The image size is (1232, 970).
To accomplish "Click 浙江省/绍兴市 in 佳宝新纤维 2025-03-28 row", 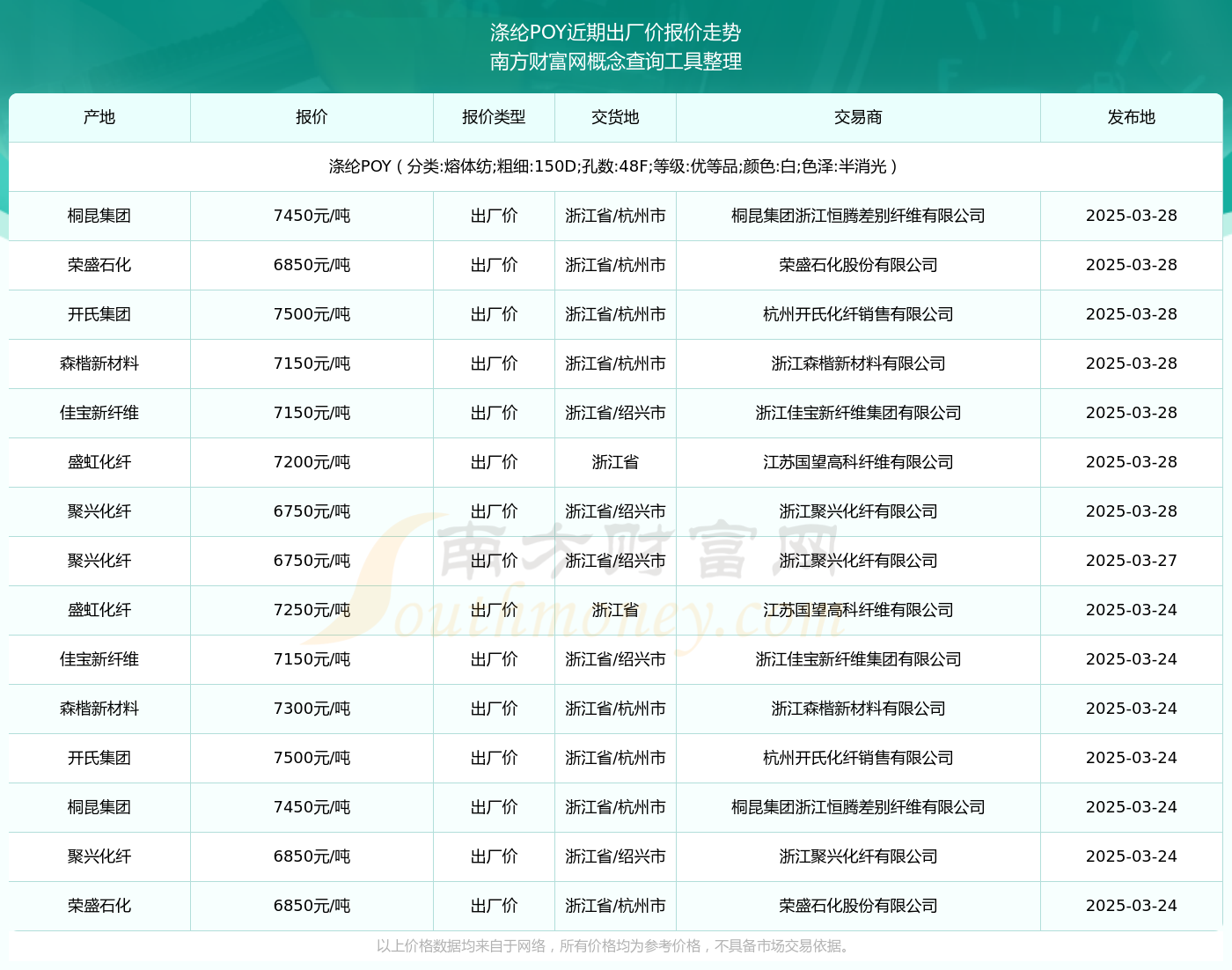I will [x=615, y=413].
